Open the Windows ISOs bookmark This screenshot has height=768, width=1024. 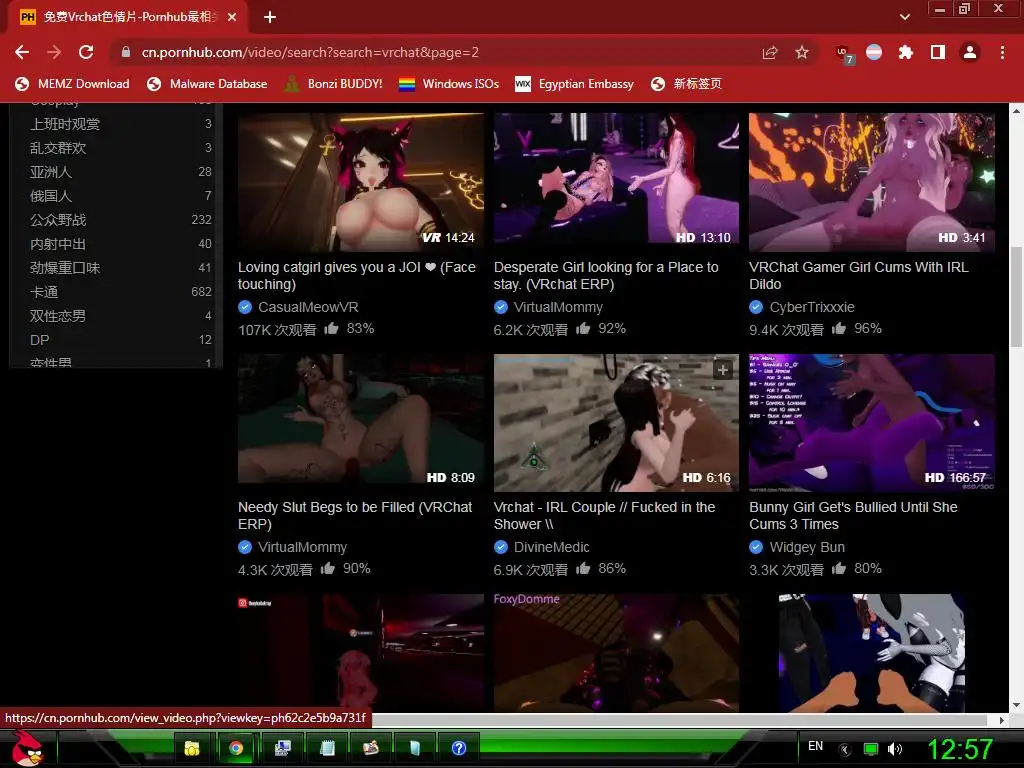coord(449,84)
